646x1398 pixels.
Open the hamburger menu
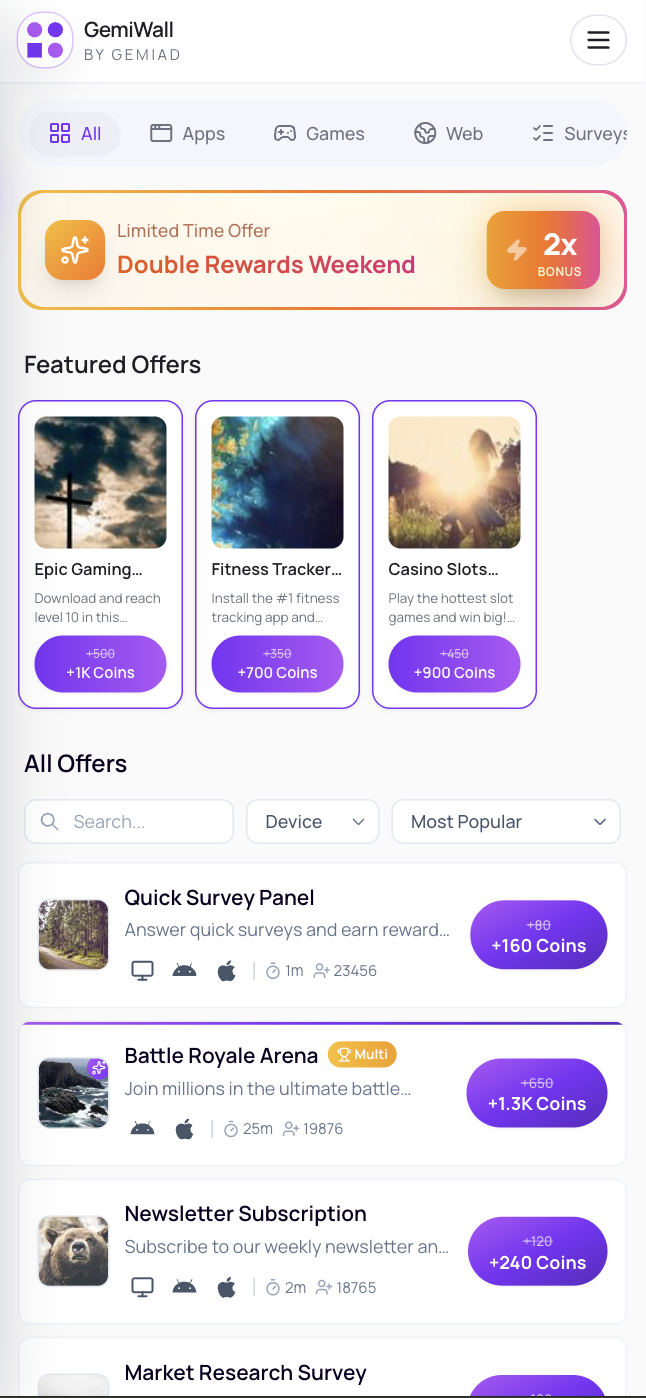point(598,40)
